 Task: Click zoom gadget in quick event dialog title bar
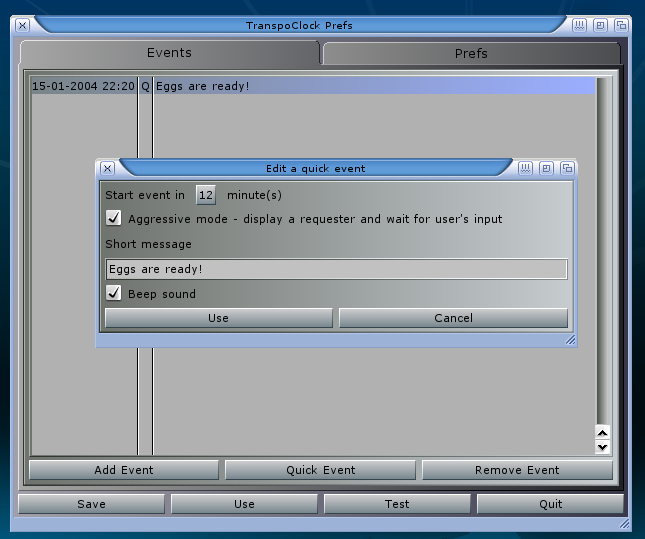pyautogui.click(x=546, y=168)
